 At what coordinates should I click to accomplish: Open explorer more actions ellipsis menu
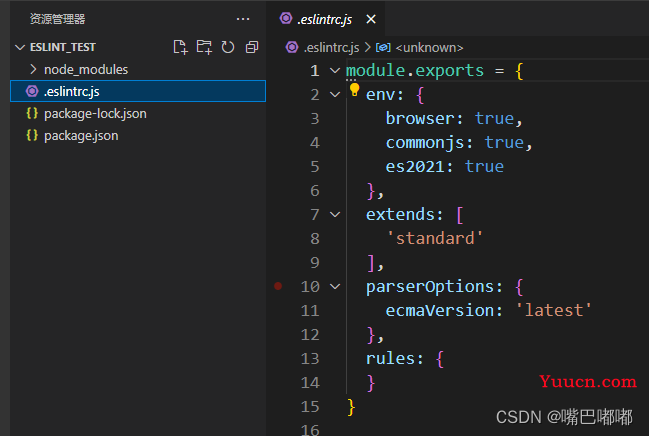(x=243, y=19)
